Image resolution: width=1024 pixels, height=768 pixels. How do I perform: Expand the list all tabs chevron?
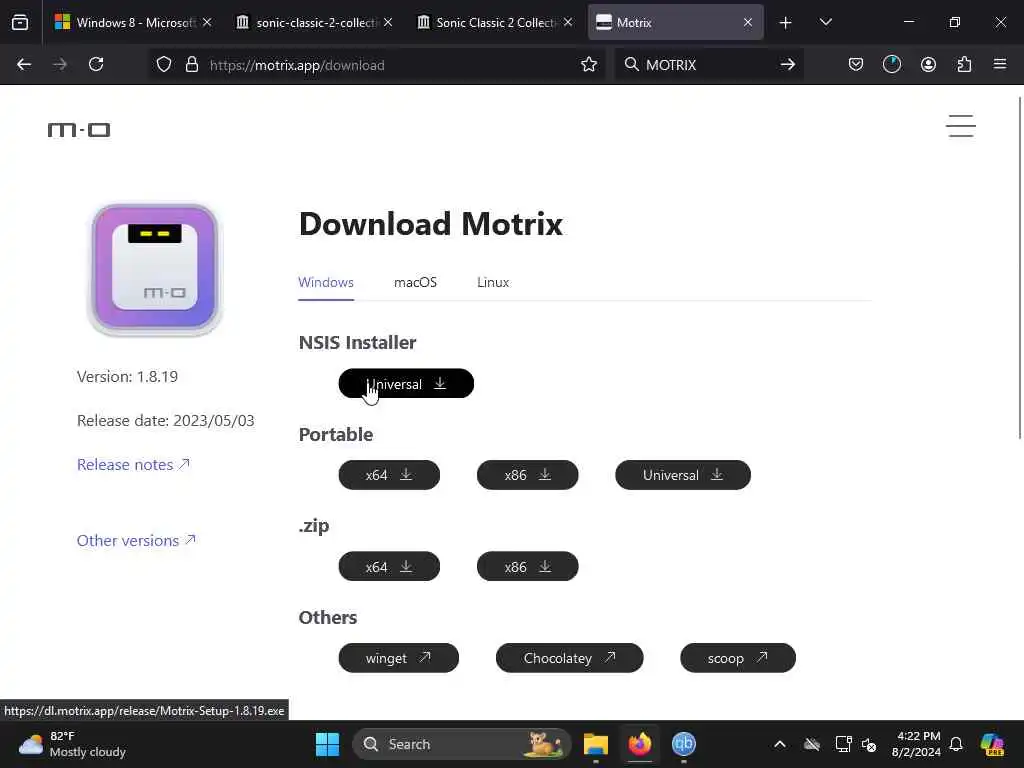click(825, 22)
